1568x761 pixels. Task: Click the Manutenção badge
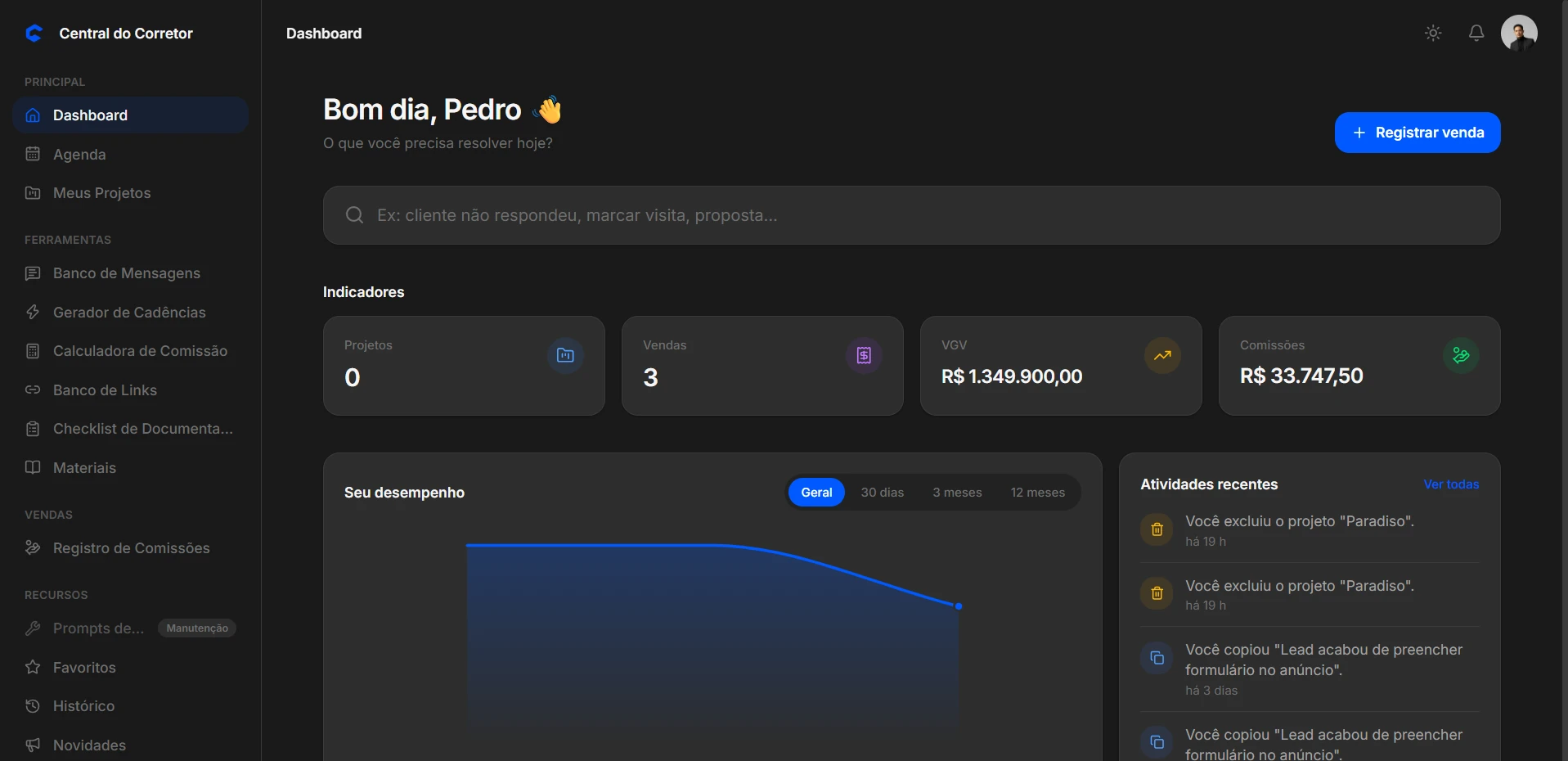(197, 628)
